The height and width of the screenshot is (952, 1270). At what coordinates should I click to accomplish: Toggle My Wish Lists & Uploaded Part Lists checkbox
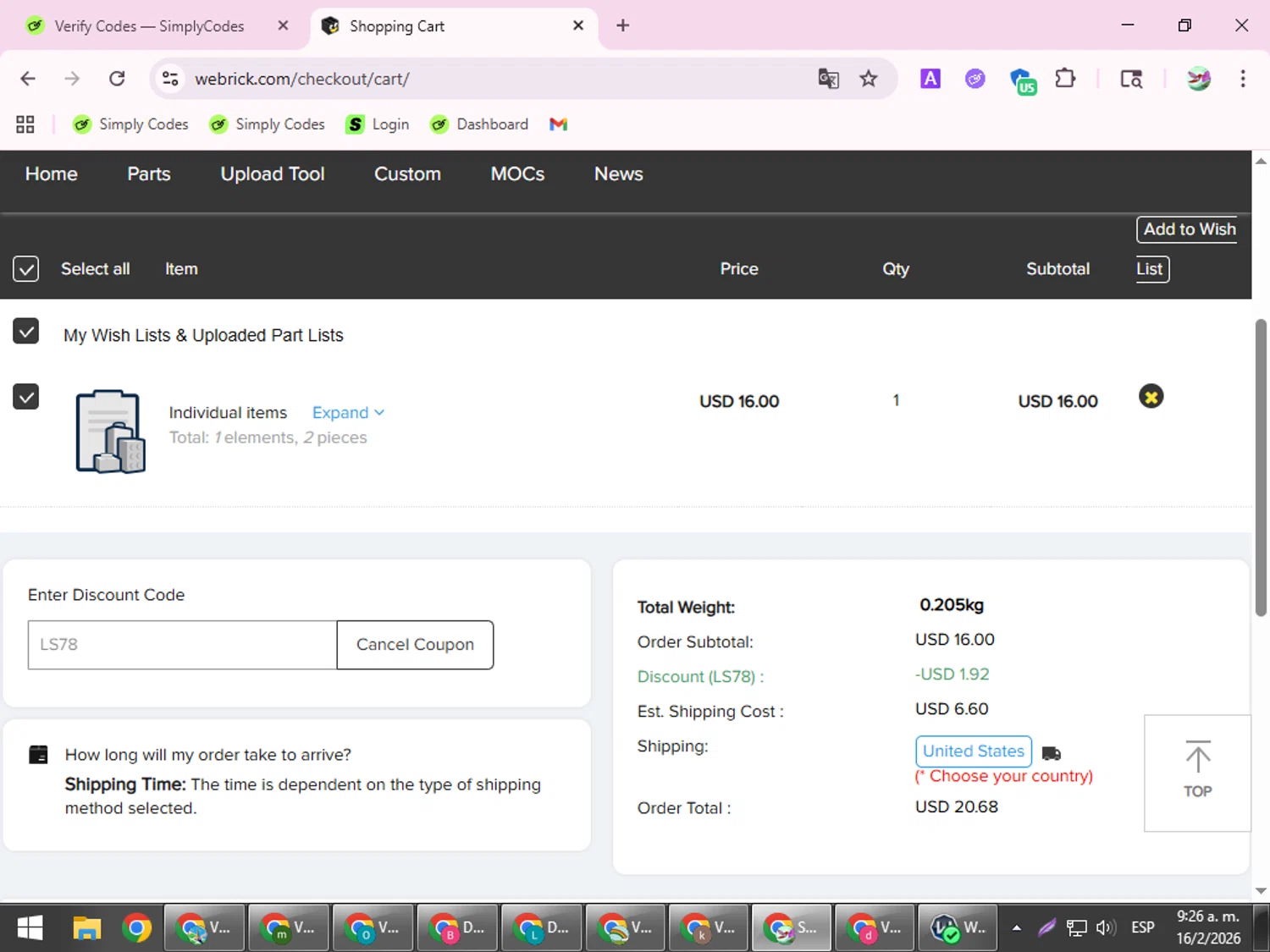pos(26,332)
